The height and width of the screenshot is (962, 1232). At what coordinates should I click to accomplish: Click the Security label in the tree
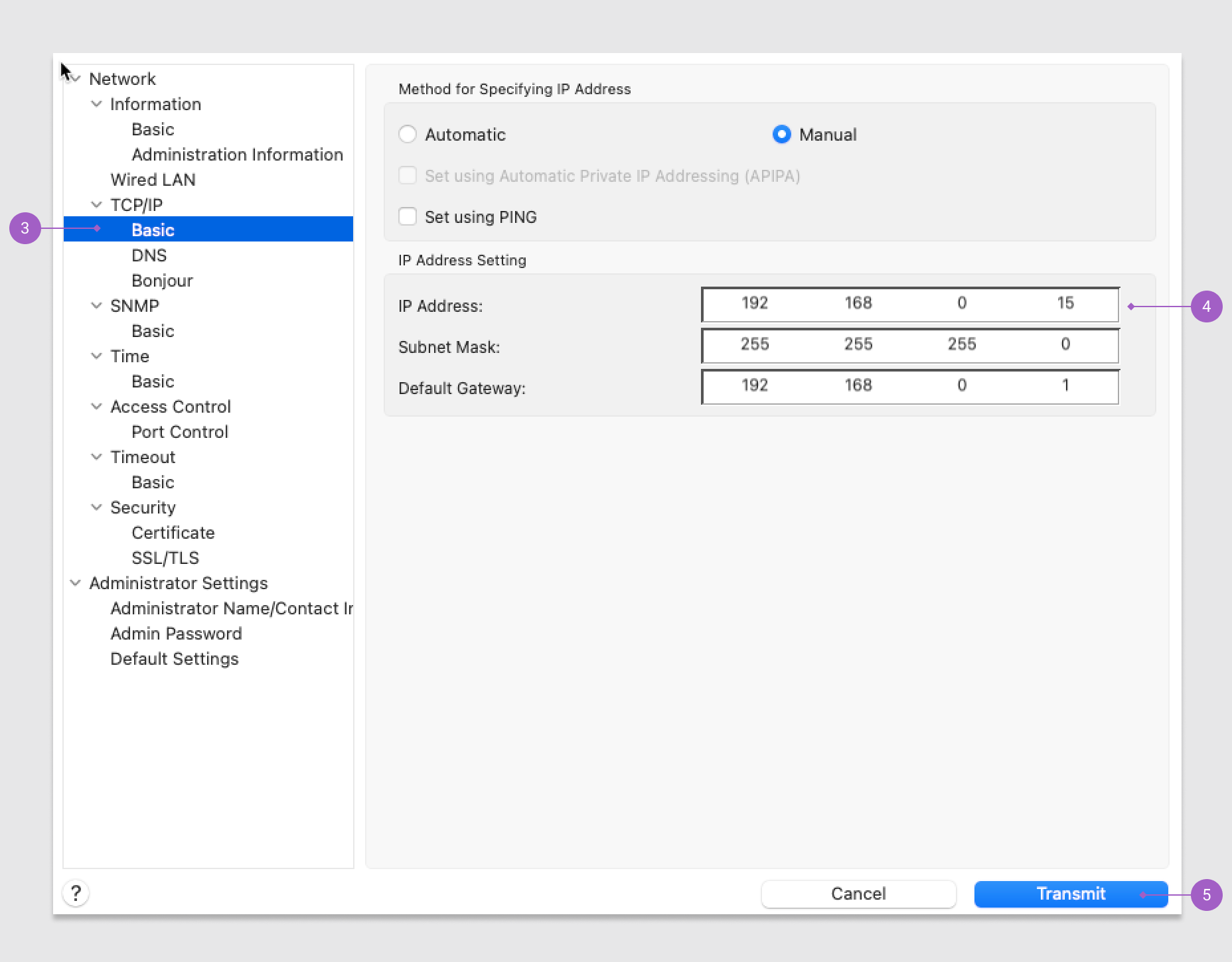tap(143, 508)
